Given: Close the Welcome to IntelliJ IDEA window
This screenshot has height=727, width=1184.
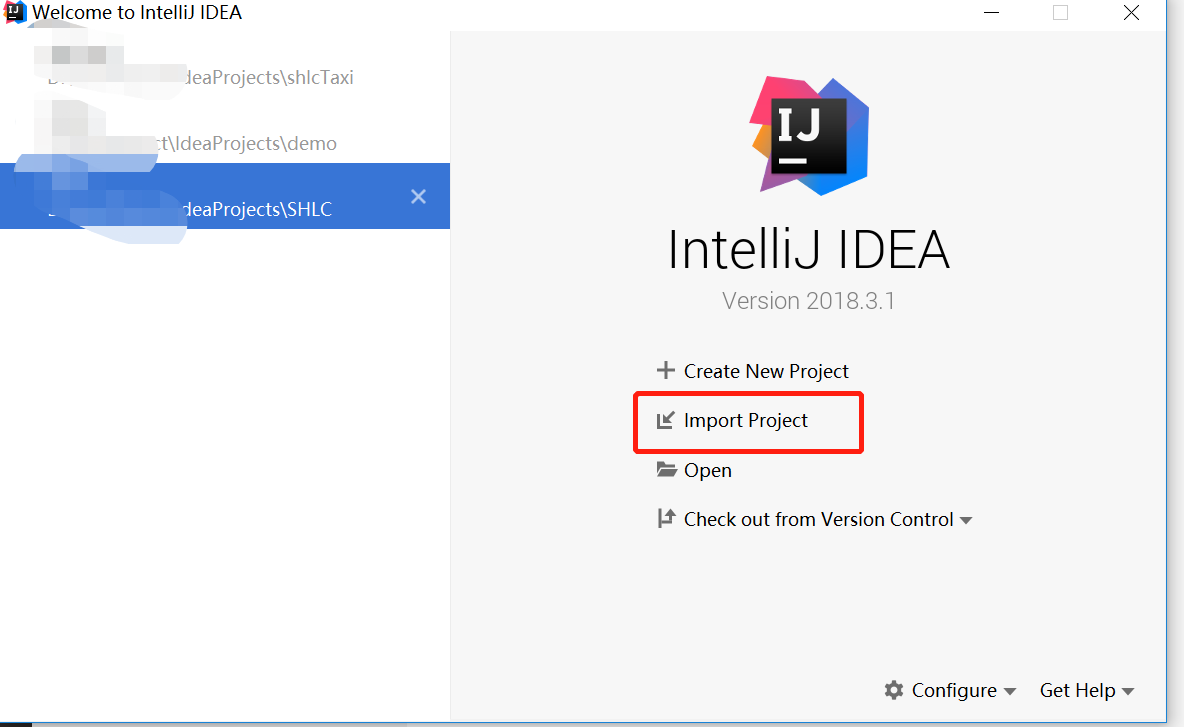Looking at the screenshot, I should click(1131, 13).
